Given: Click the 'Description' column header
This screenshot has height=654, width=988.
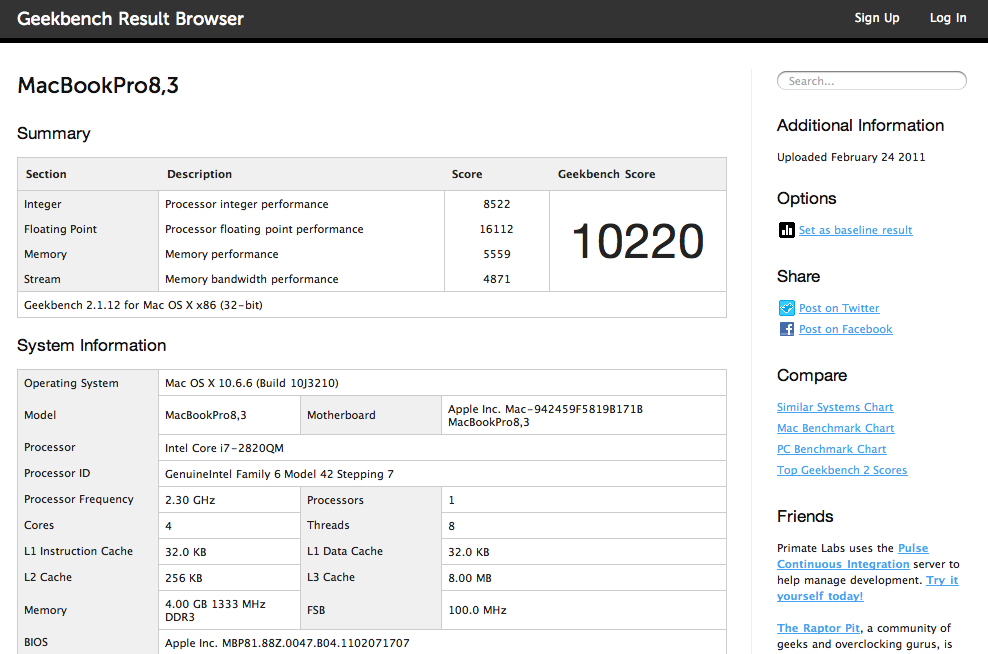Looking at the screenshot, I should click(199, 174).
